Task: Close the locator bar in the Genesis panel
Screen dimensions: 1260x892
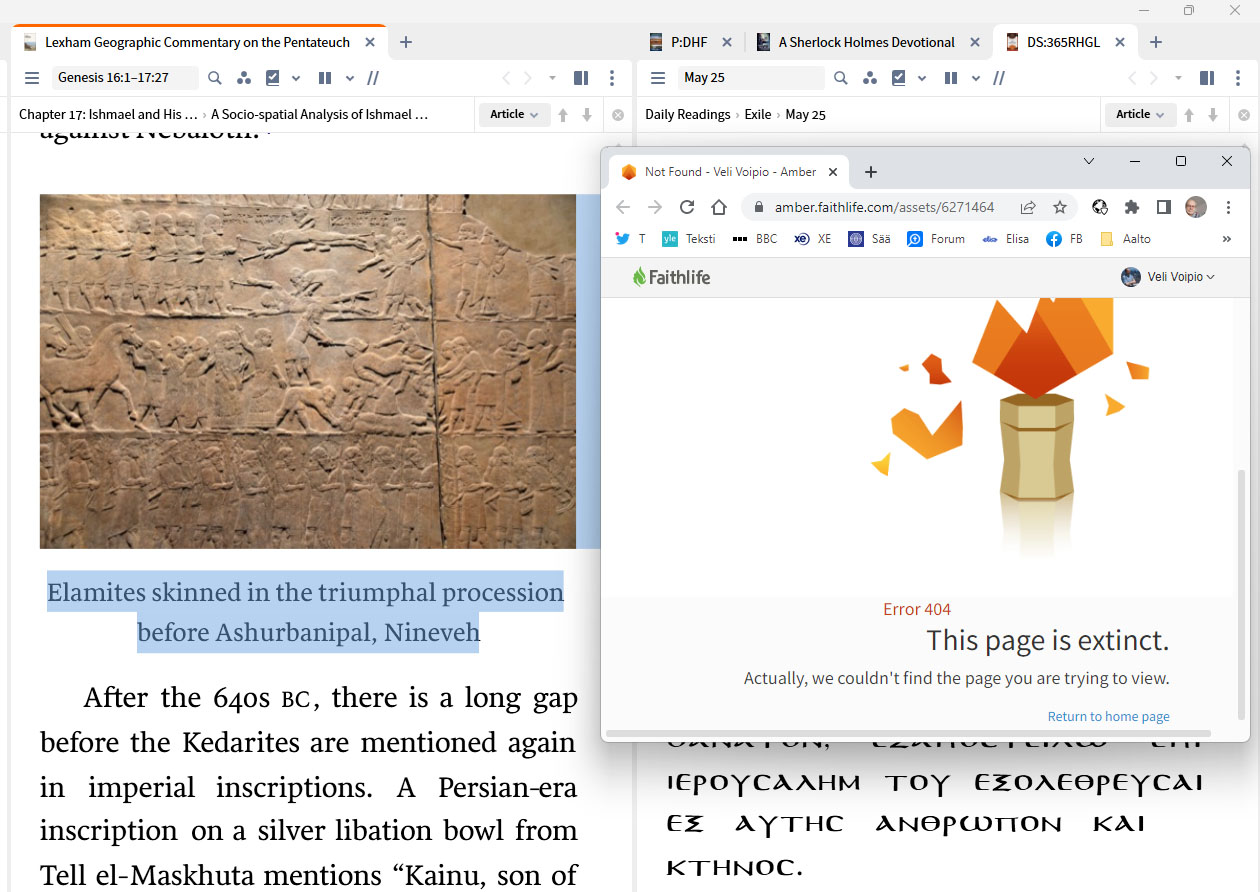Action: 618,115
